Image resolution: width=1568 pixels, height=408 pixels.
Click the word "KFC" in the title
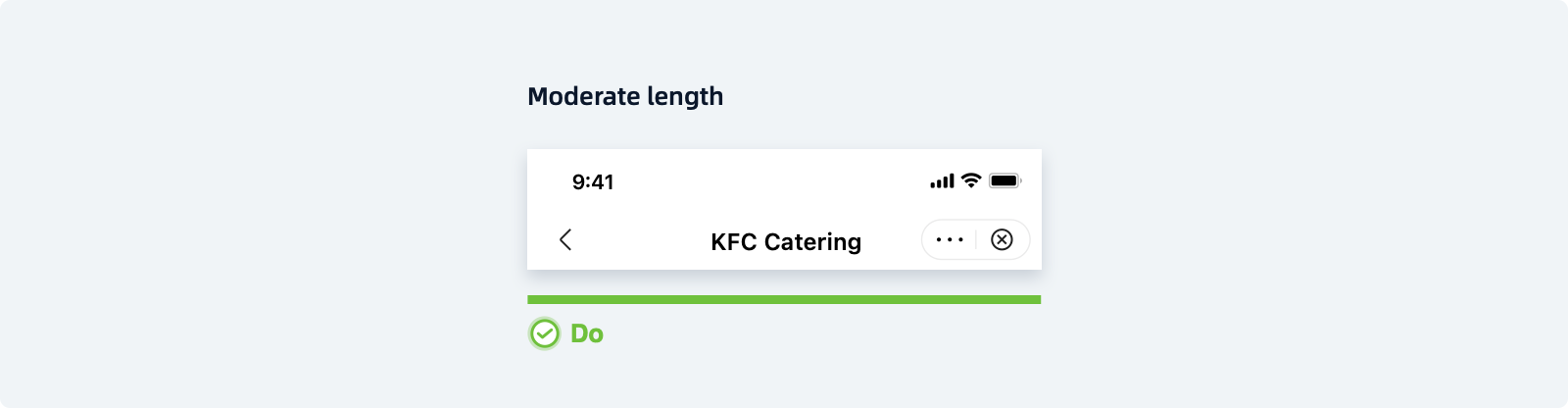coord(733,242)
